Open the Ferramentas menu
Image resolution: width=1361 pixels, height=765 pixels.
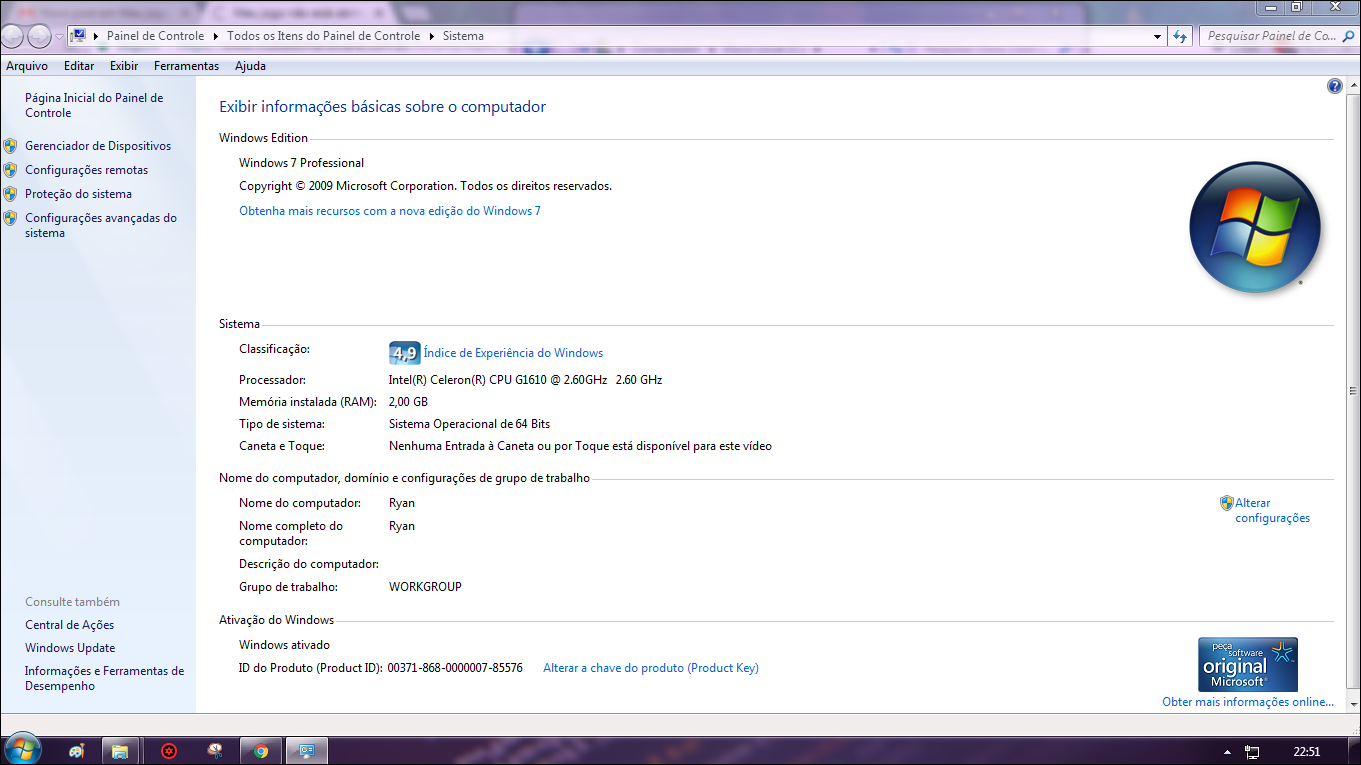point(186,66)
